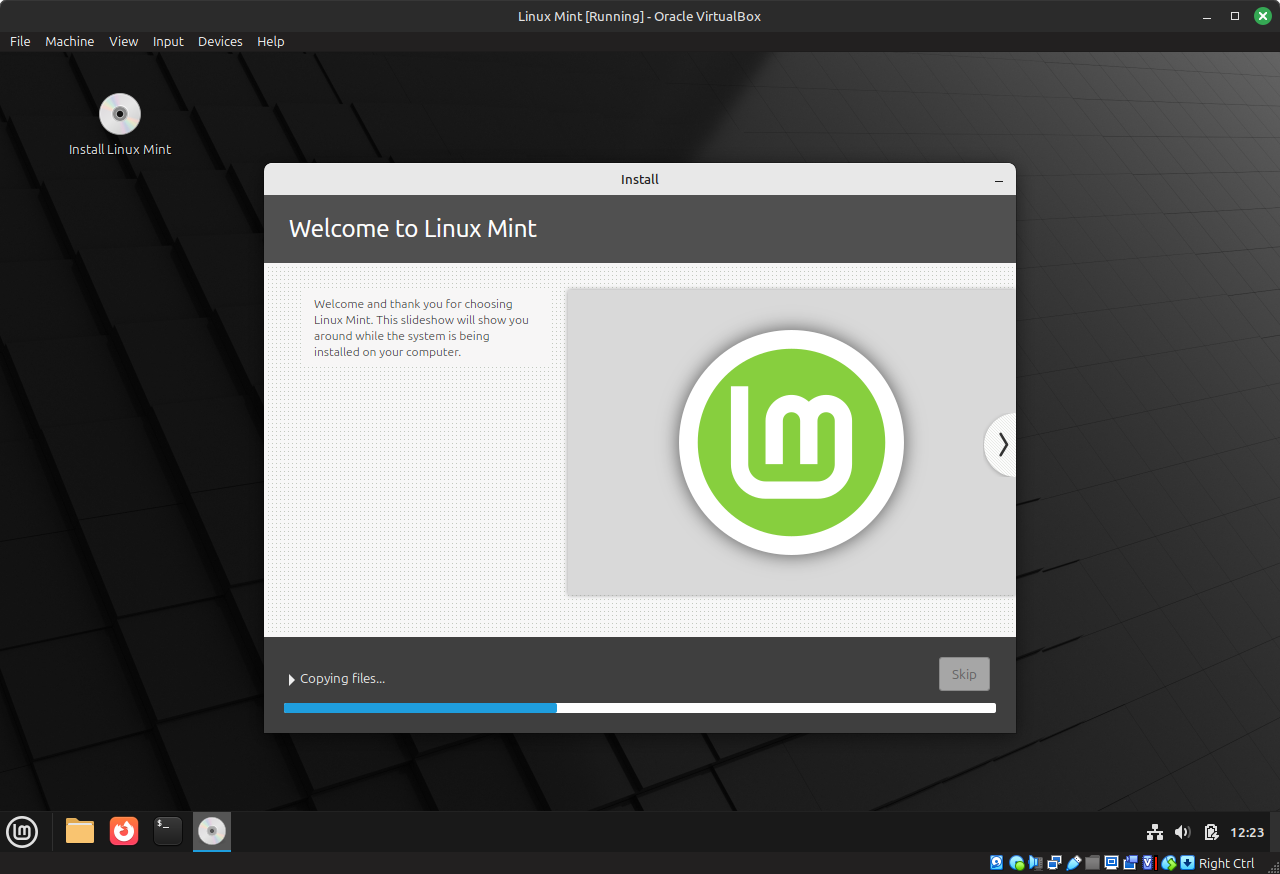Viewport: 1280px width, 874px height.
Task: Open the VirtualBox Input menu
Action: [x=168, y=41]
